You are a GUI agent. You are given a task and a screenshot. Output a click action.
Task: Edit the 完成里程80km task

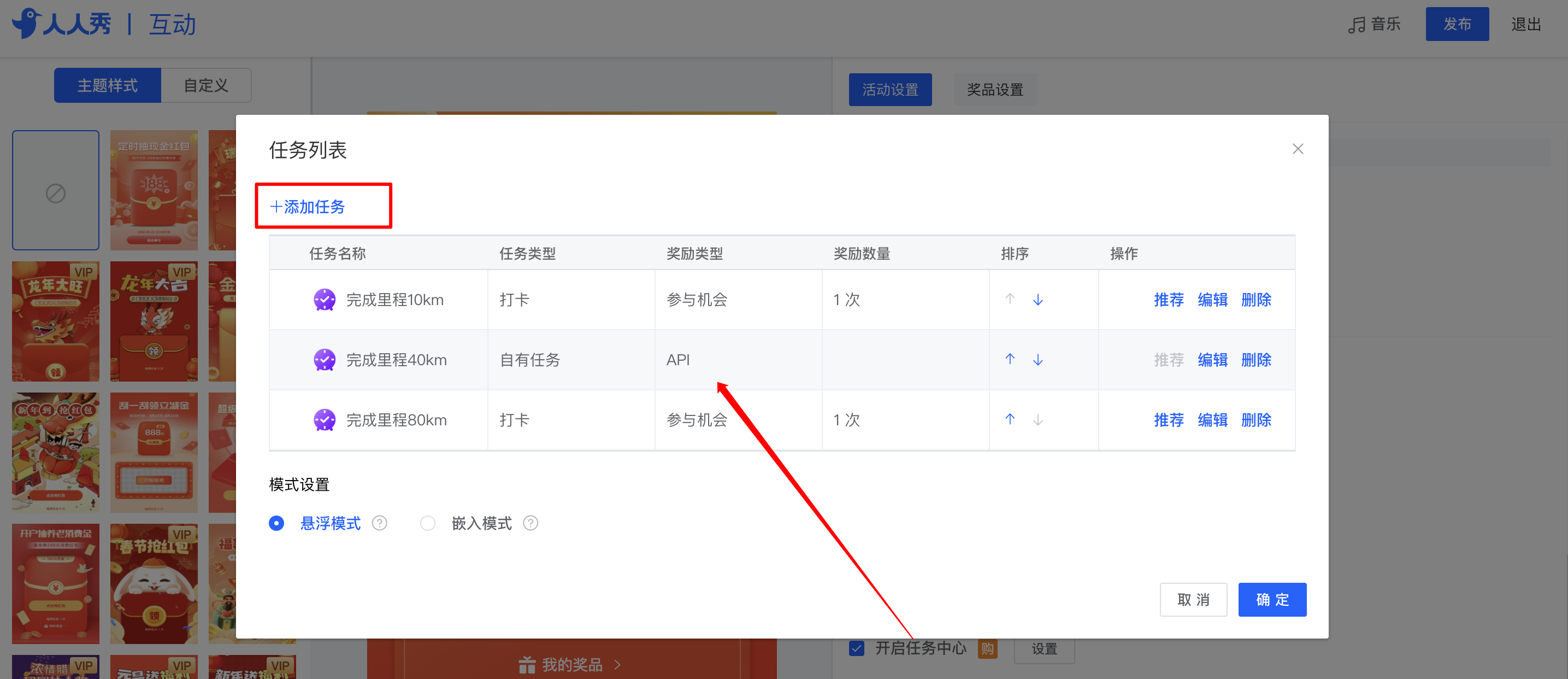tap(1212, 420)
